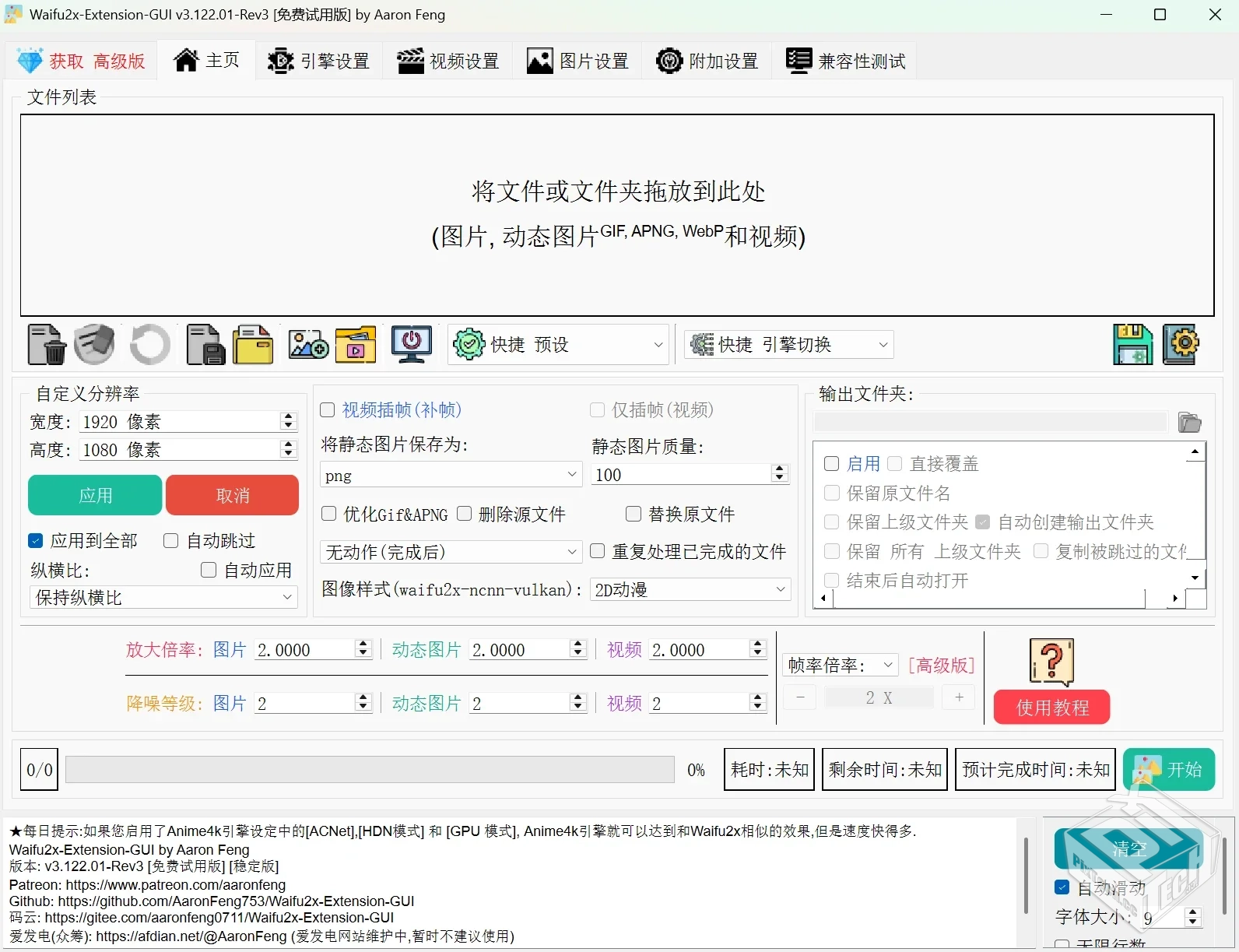Enable 删除源文件 checkbox
Image resolution: width=1239 pixels, height=952 pixels.
[465, 514]
